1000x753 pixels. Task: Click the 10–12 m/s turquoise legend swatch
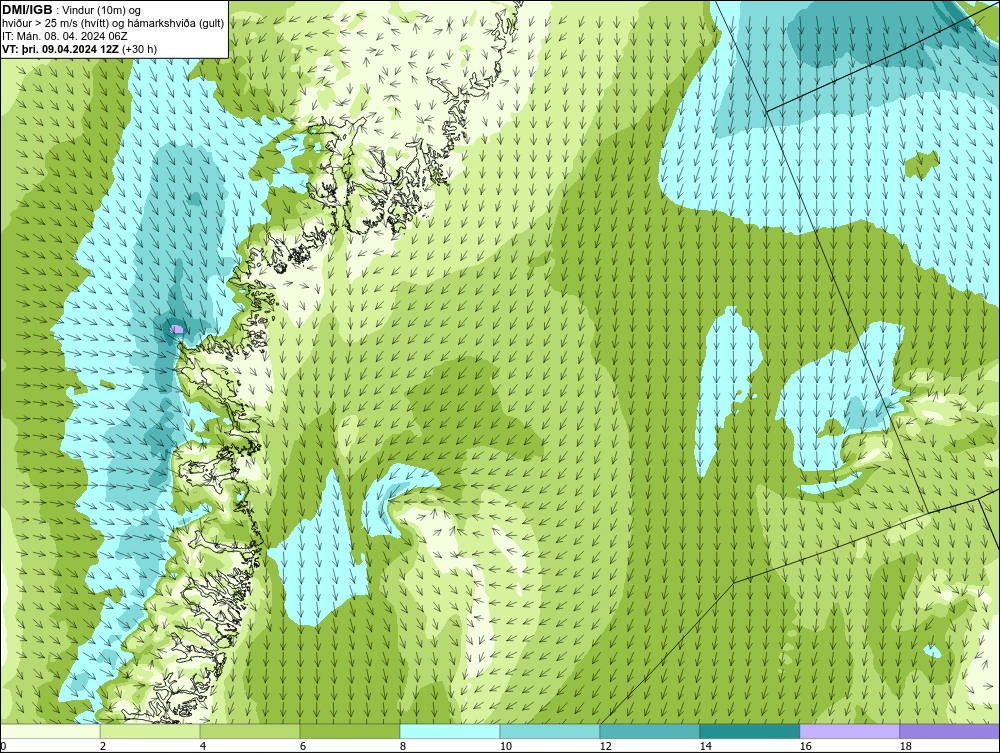pos(550,731)
